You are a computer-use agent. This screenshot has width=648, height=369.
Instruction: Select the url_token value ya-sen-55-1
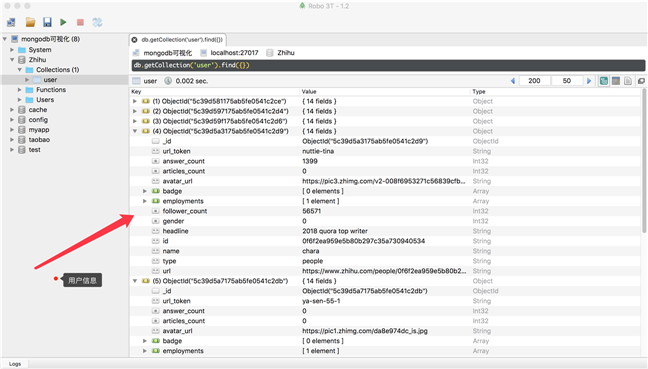pyautogui.click(x=321, y=301)
